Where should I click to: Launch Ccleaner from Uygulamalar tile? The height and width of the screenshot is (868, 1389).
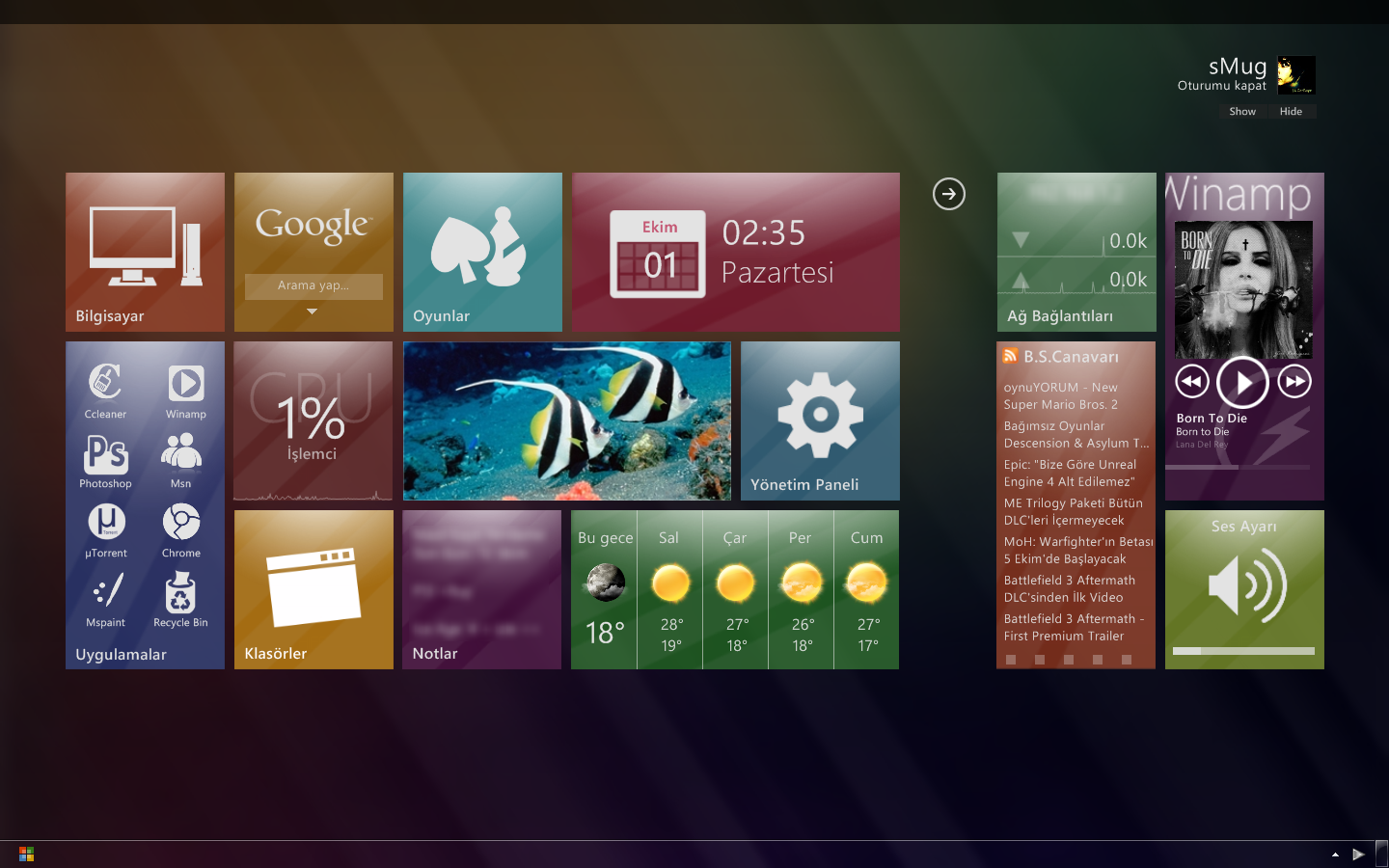(105, 391)
